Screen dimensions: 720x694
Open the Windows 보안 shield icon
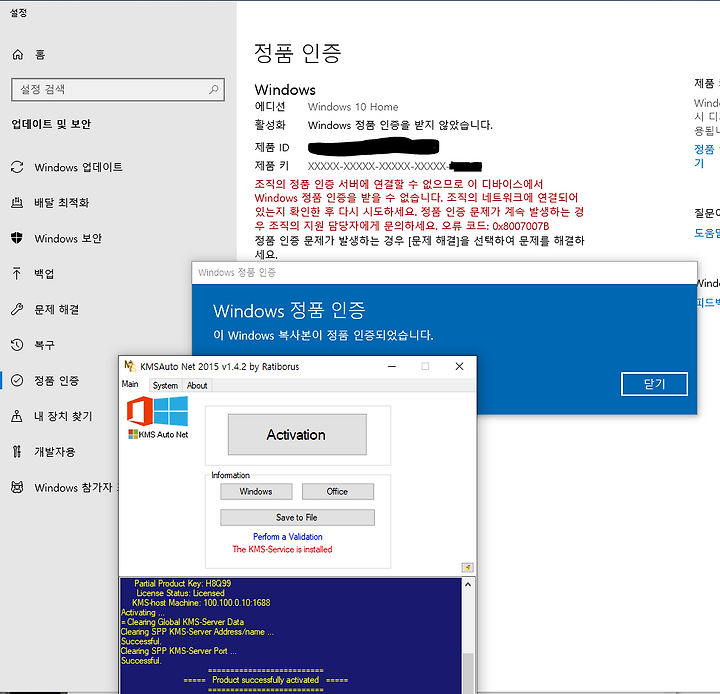[17, 238]
